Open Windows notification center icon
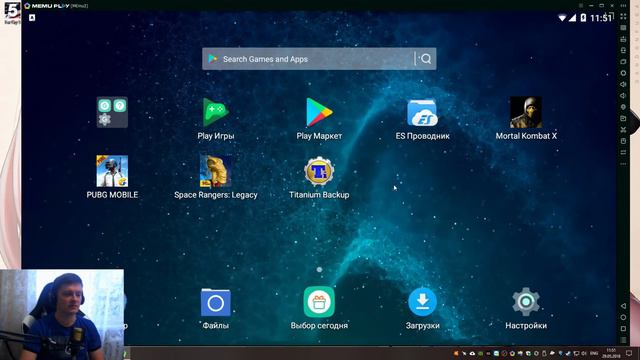The height and width of the screenshot is (360, 640). 629,353
